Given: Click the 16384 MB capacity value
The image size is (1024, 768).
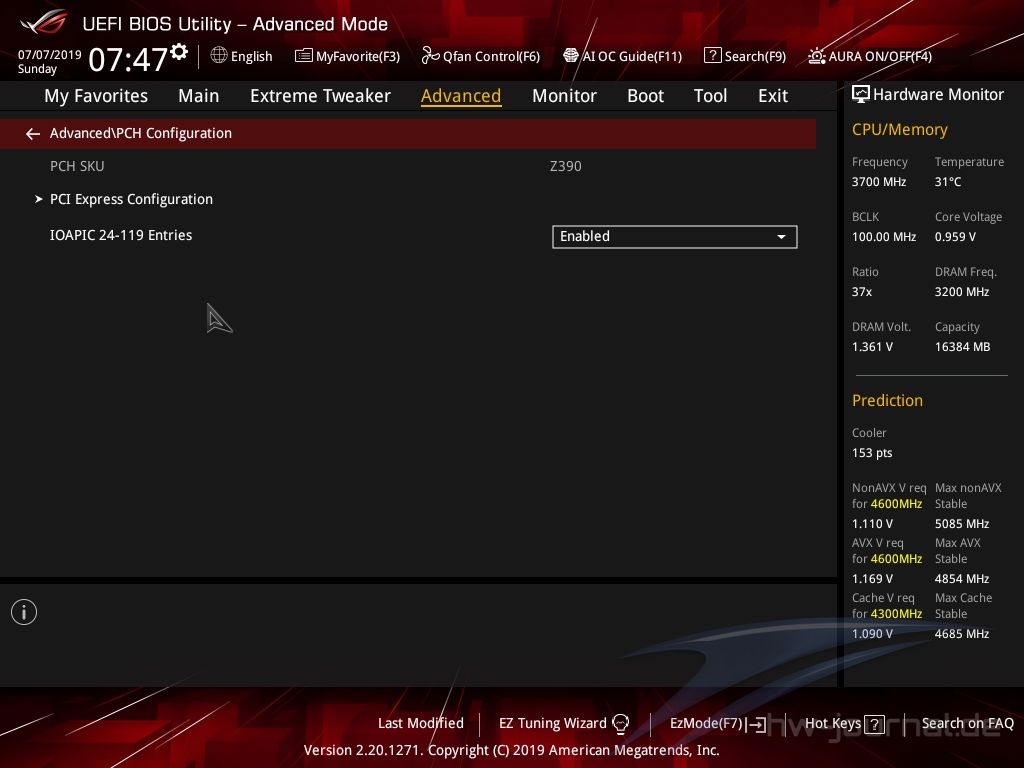Looking at the screenshot, I should [x=962, y=346].
